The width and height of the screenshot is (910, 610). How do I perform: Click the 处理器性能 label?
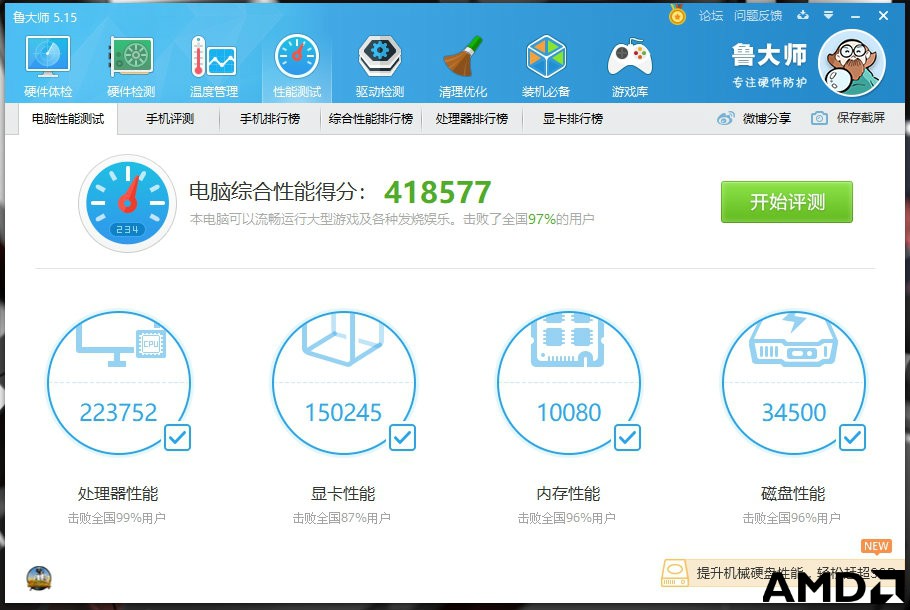pyautogui.click(x=118, y=493)
